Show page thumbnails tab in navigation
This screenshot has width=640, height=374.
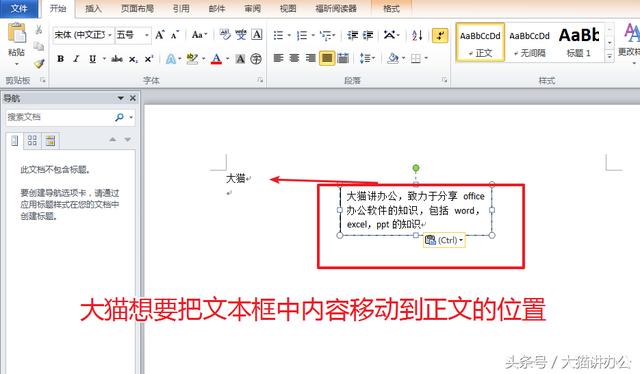point(32,141)
